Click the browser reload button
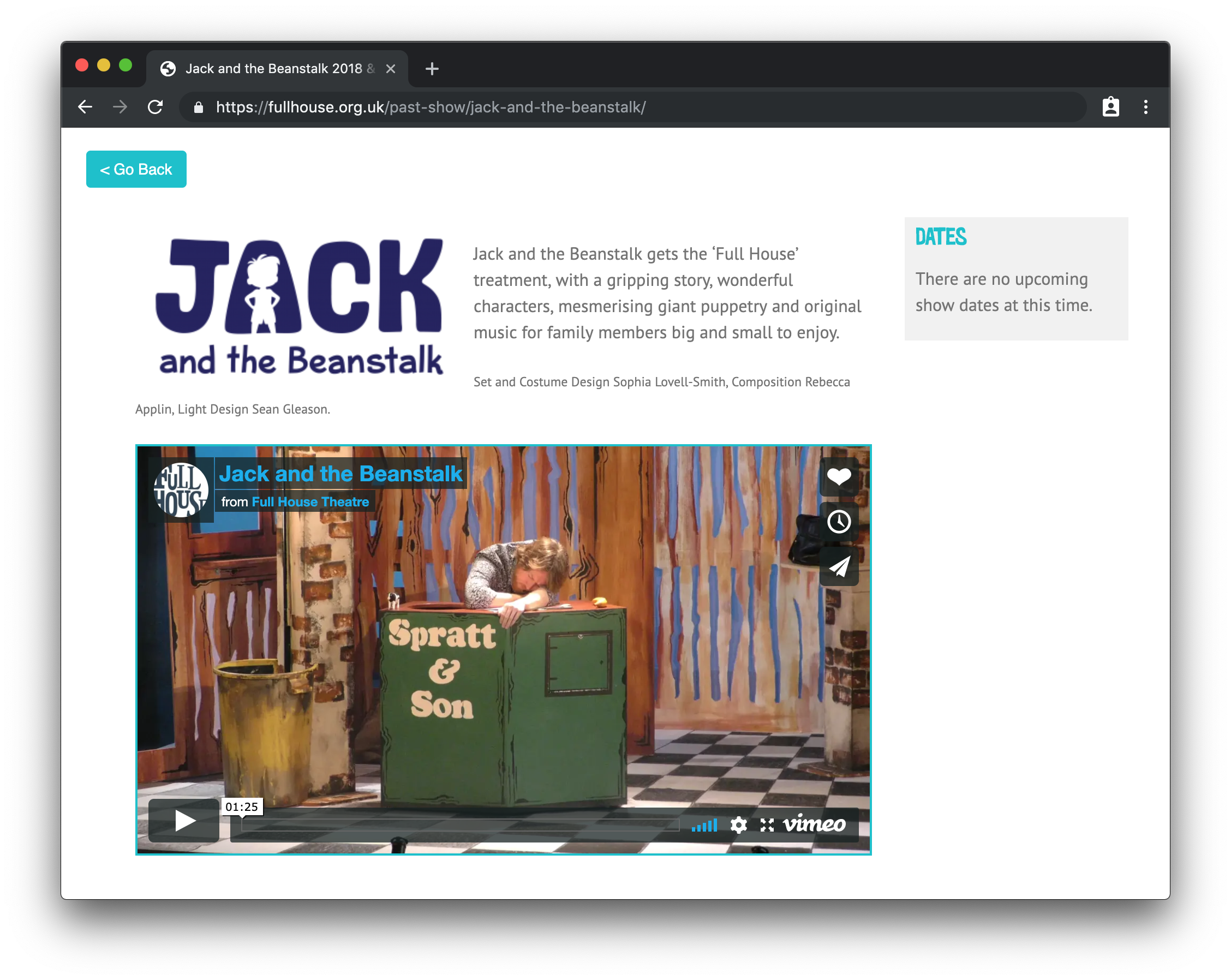The height and width of the screenshot is (980, 1231). (x=156, y=107)
